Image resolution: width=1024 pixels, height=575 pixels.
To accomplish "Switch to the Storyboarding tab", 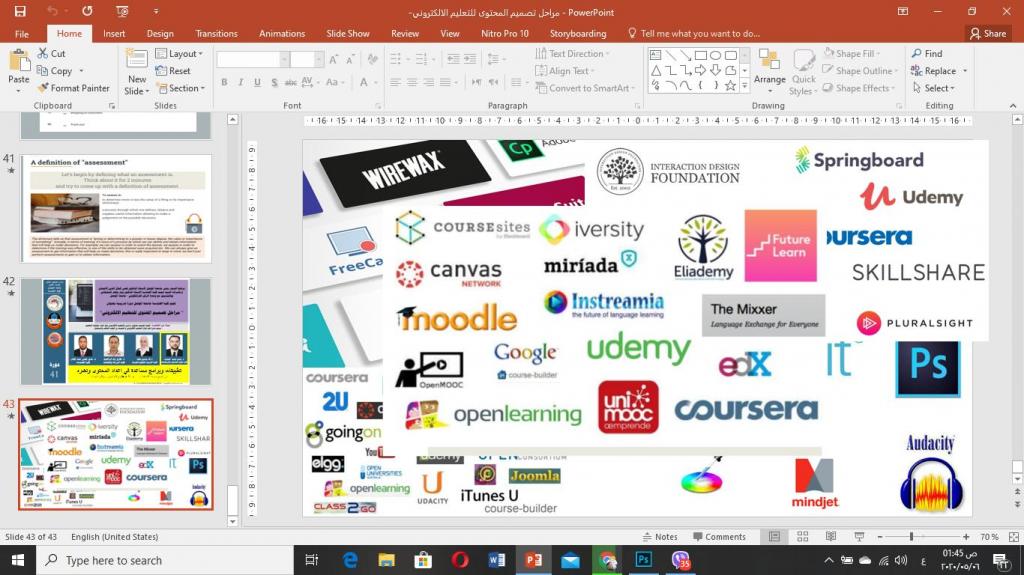I will point(577,33).
